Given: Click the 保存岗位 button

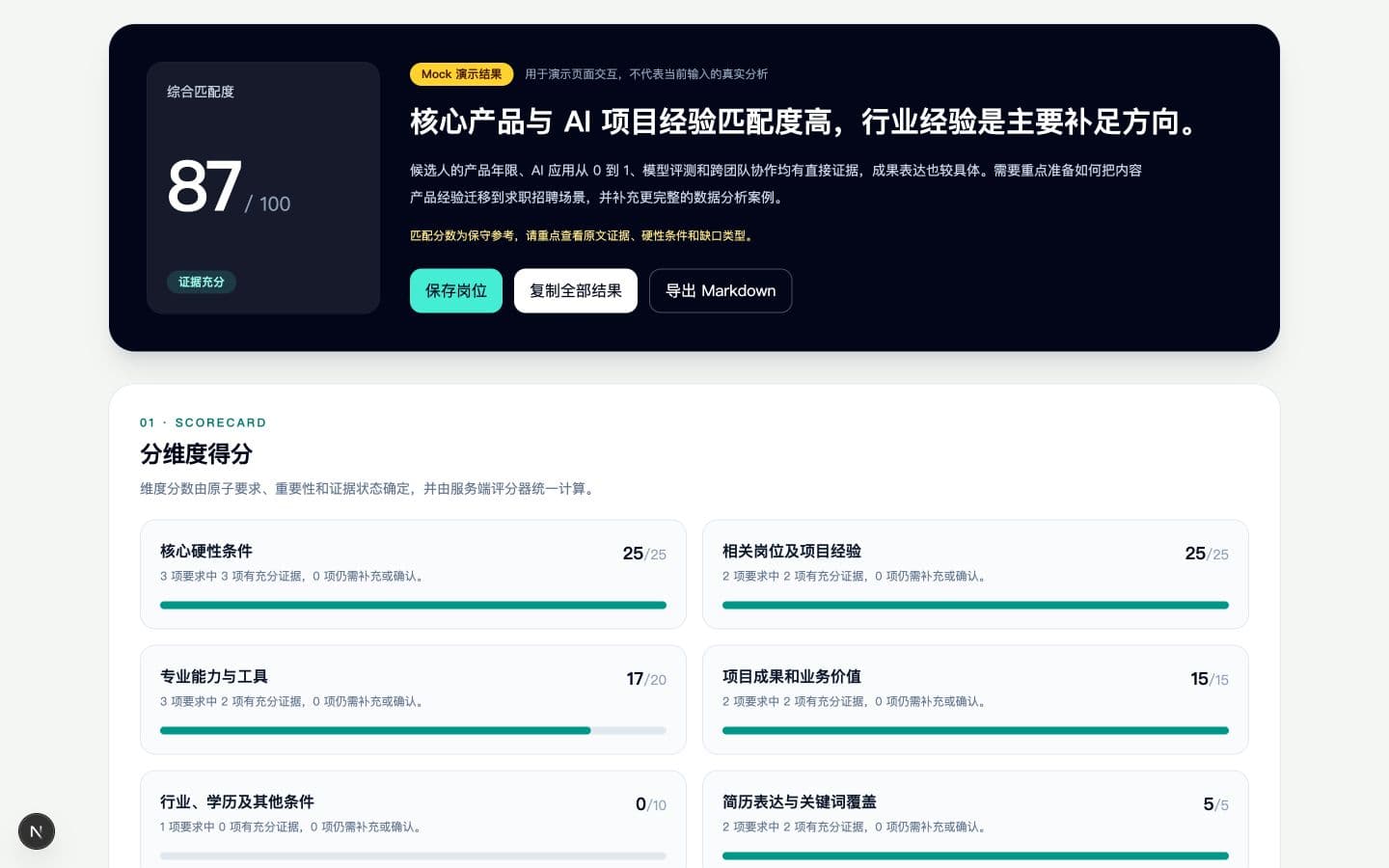Looking at the screenshot, I should 456,290.
